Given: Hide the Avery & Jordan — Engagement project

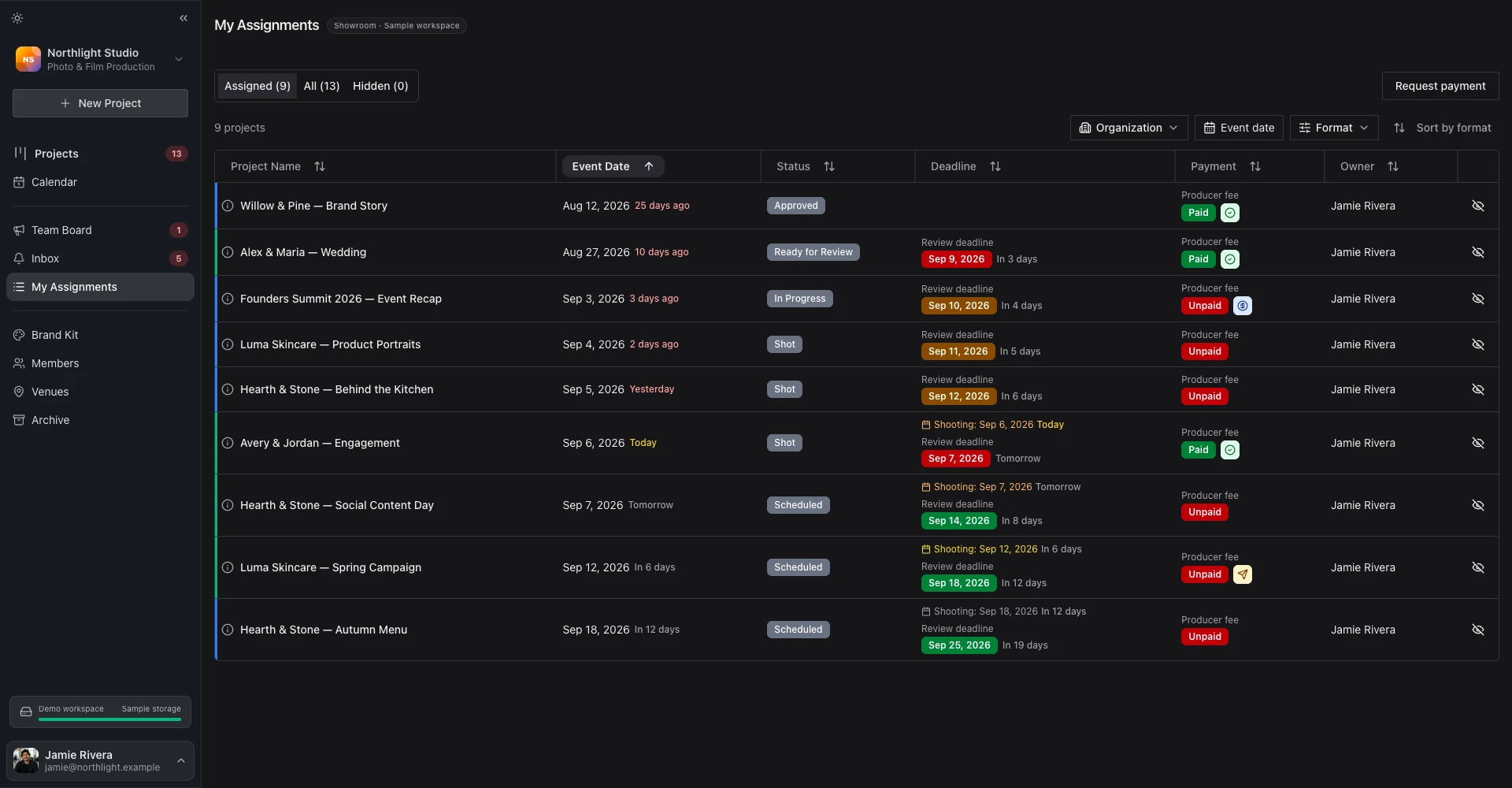Looking at the screenshot, I should coord(1478,443).
